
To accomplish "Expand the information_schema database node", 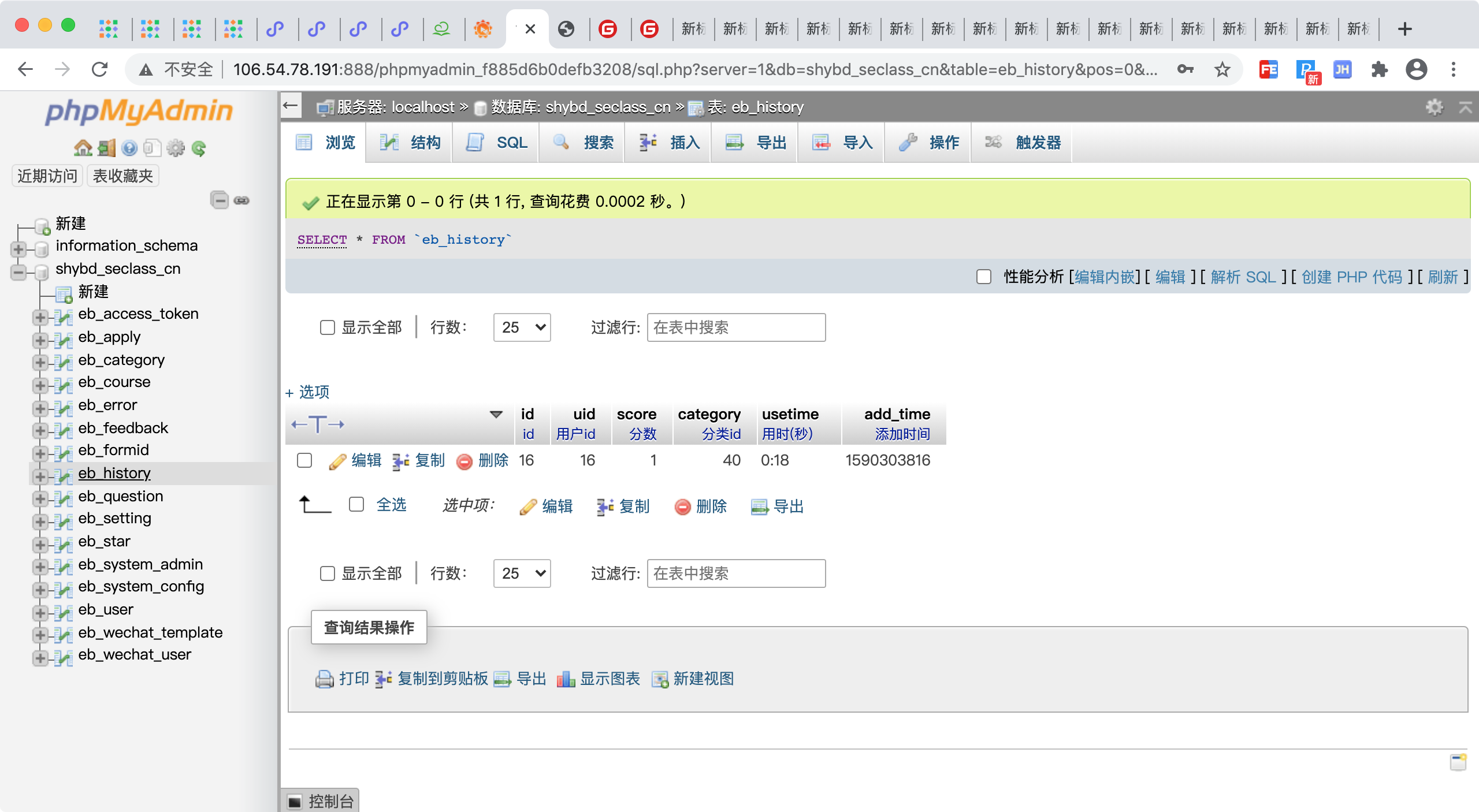I will (18, 249).
